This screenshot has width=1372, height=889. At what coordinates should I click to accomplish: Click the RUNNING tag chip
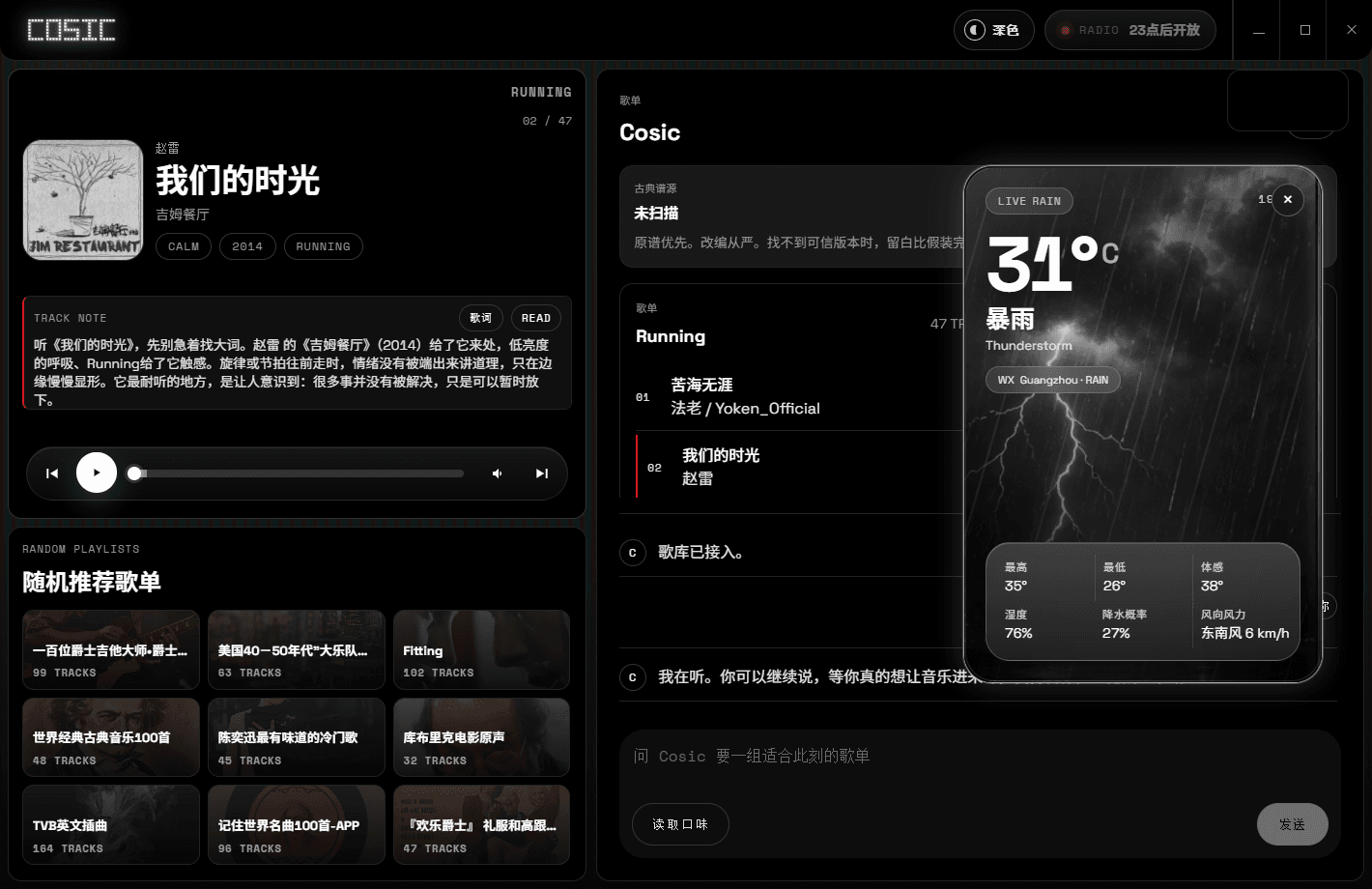(324, 246)
